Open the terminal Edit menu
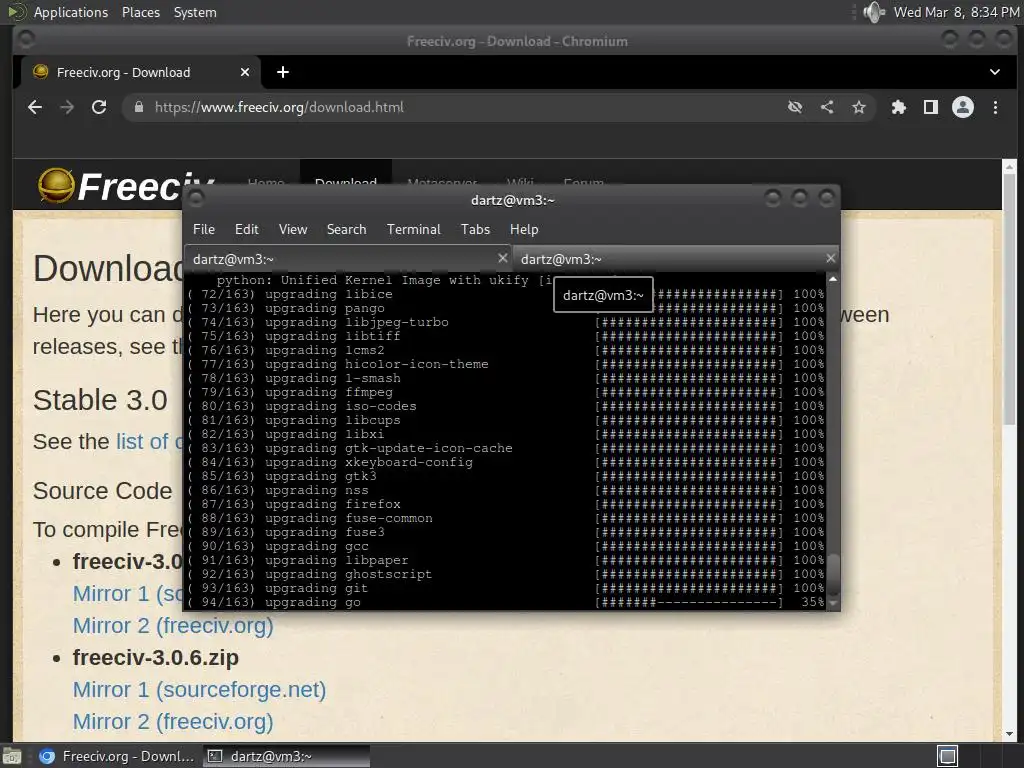 click(247, 229)
